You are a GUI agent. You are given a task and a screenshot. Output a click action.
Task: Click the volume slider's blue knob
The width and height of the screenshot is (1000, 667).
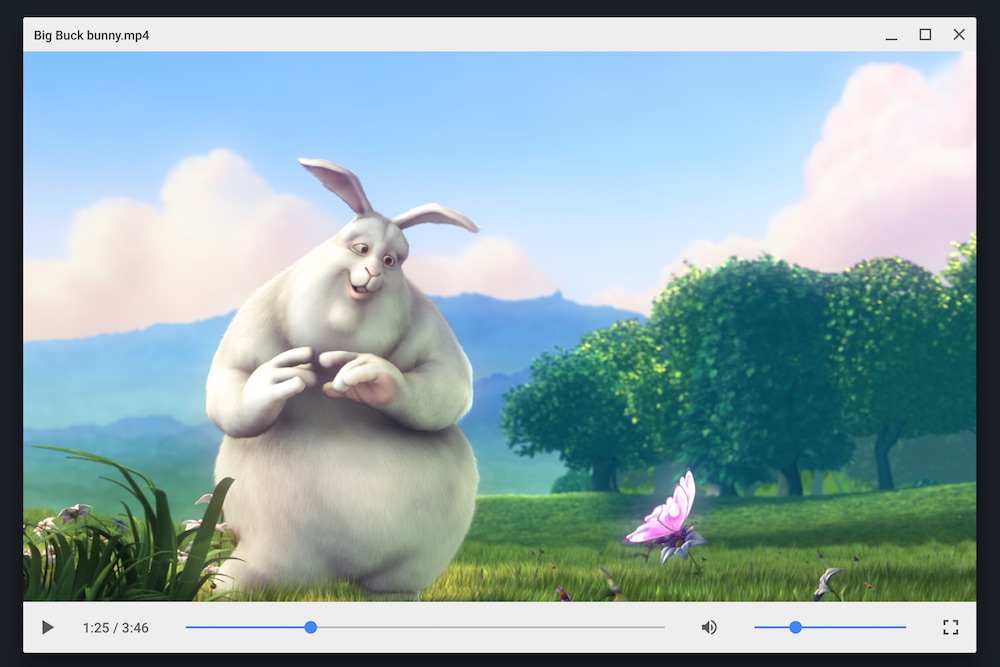pyautogui.click(x=795, y=627)
